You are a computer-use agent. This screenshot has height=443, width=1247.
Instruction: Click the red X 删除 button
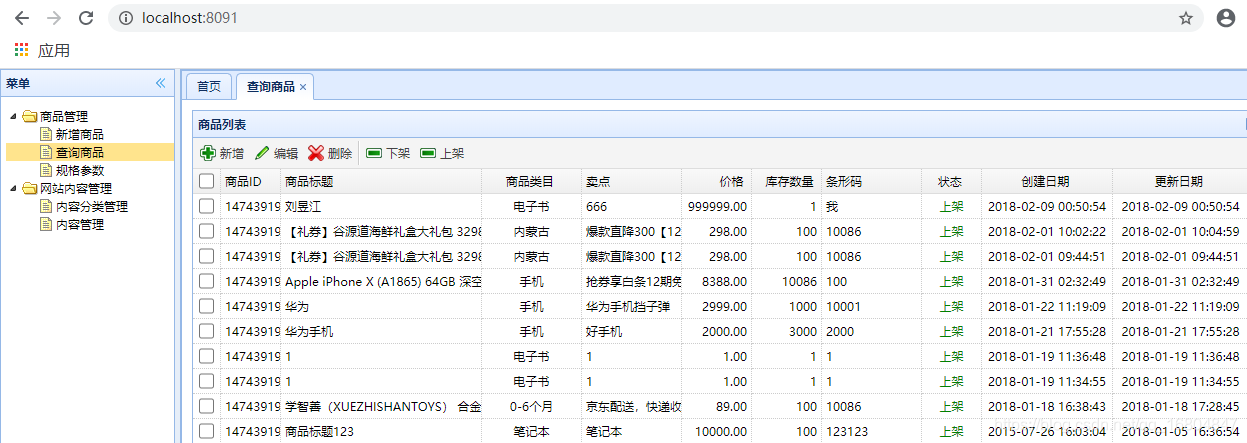tap(330, 153)
